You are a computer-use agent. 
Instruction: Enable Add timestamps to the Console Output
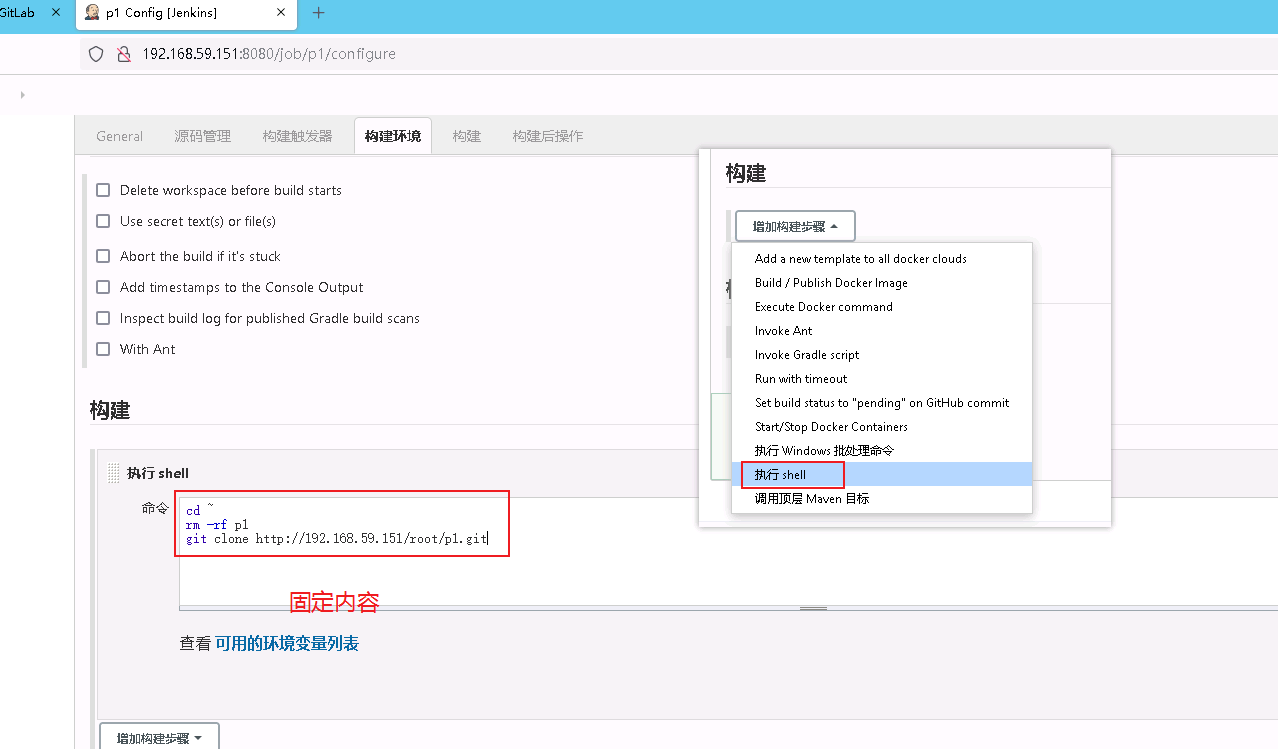pos(103,287)
